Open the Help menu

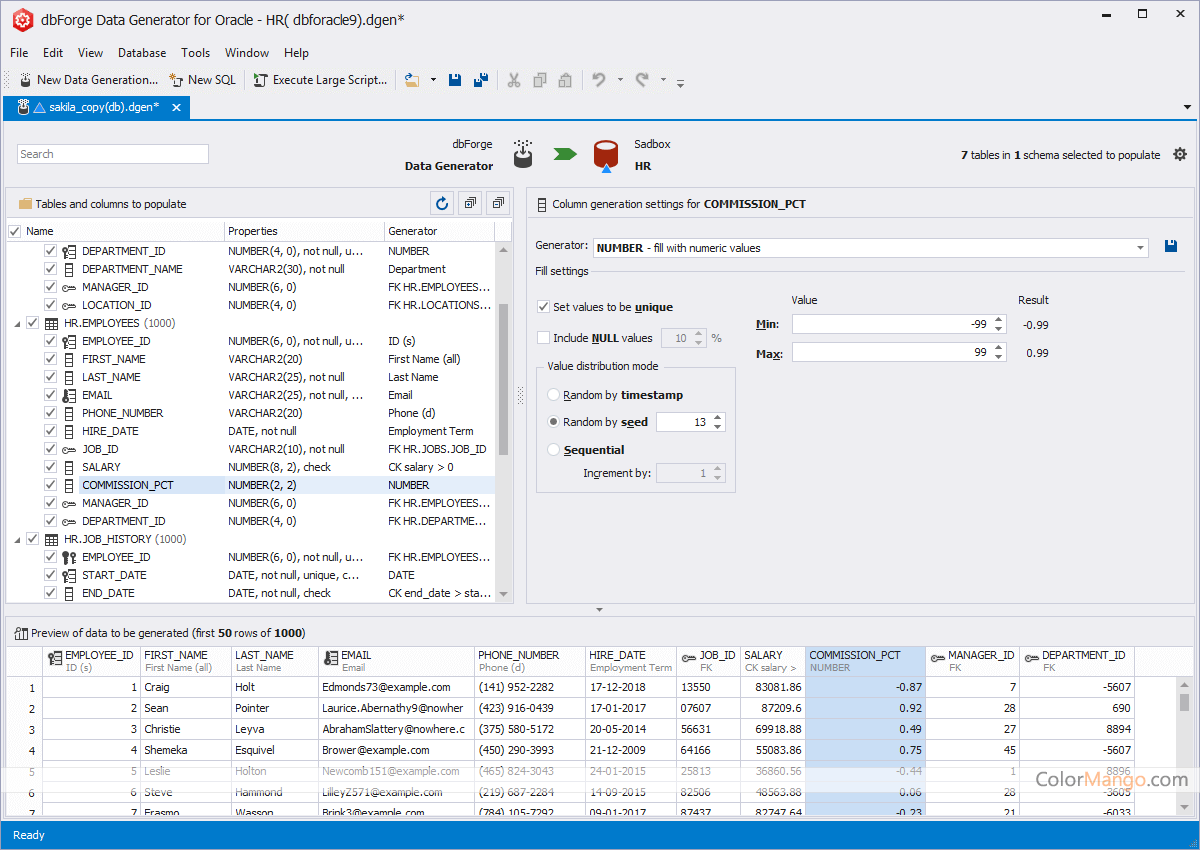tap(296, 53)
